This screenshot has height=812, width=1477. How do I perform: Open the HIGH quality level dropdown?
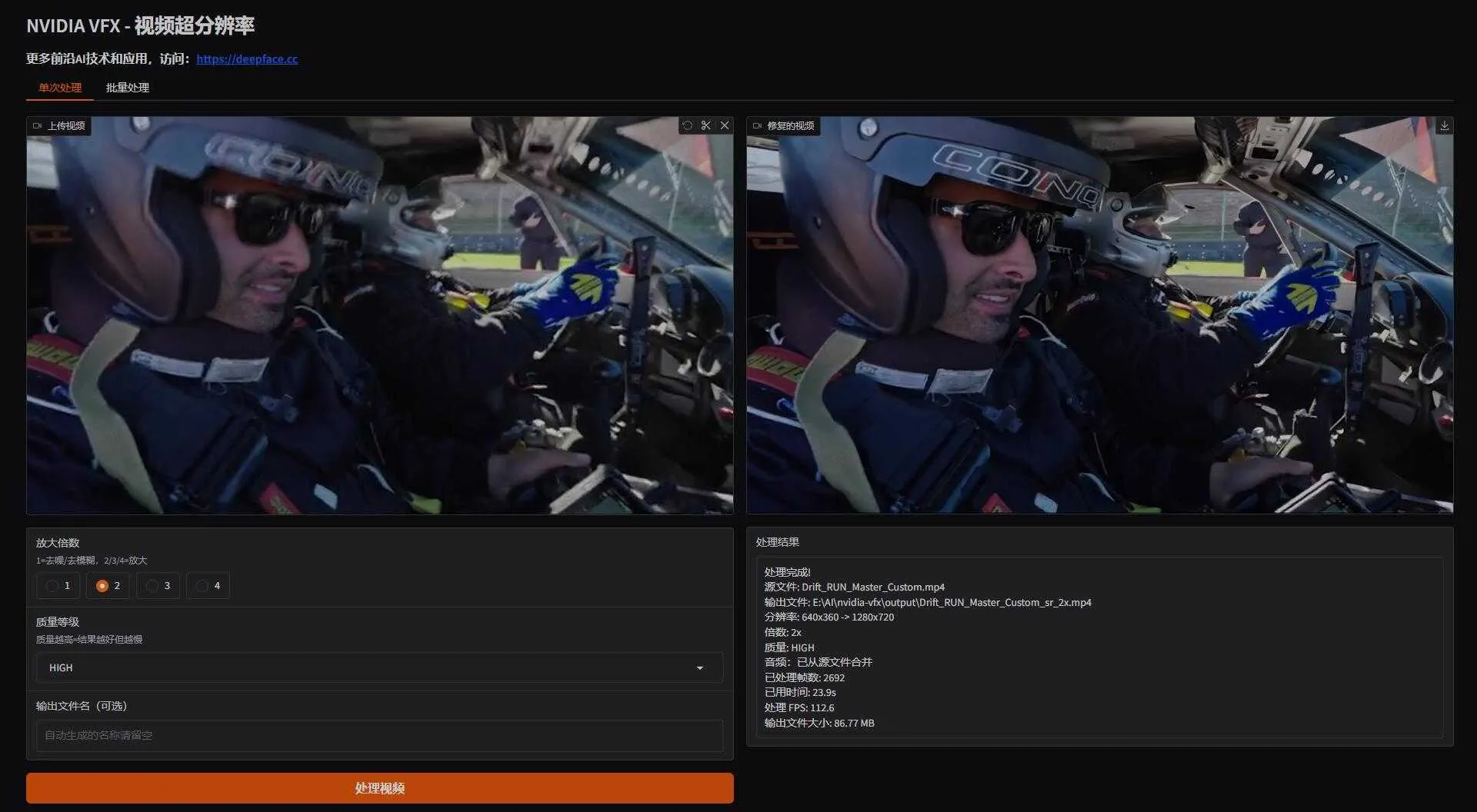tap(380, 667)
